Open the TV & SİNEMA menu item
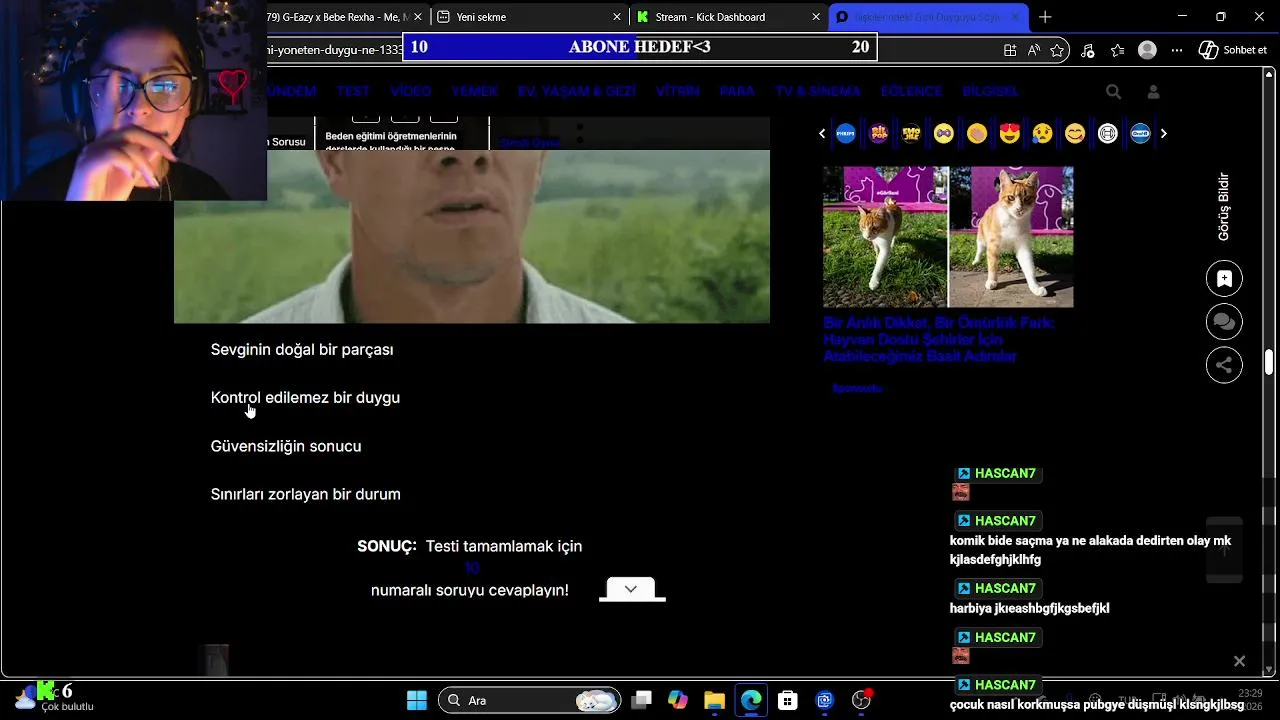 [x=817, y=91]
